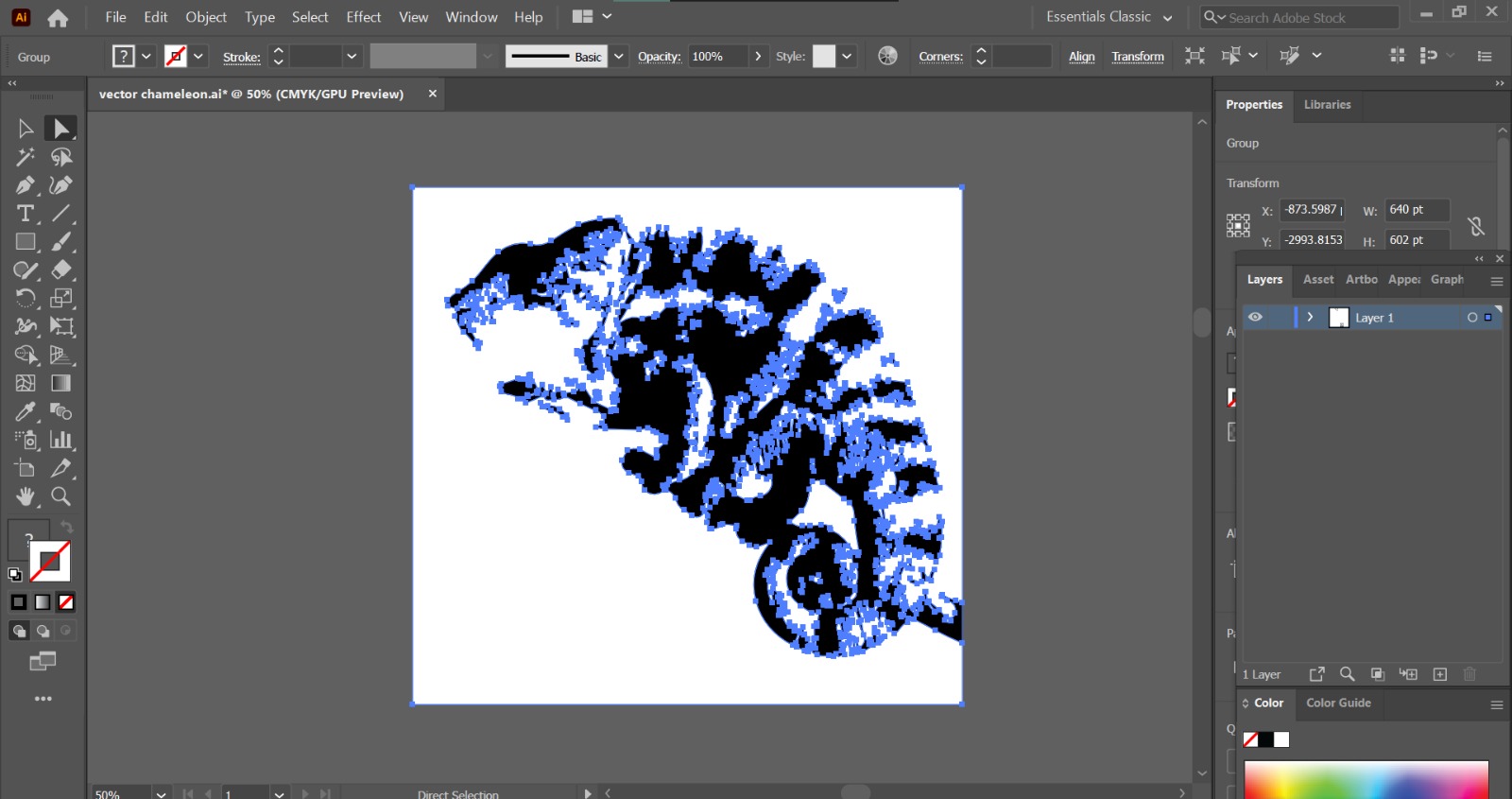Viewport: 1512px width, 799px height.
Task: Expand Layer 1 contents
Action: [1310, 317]
